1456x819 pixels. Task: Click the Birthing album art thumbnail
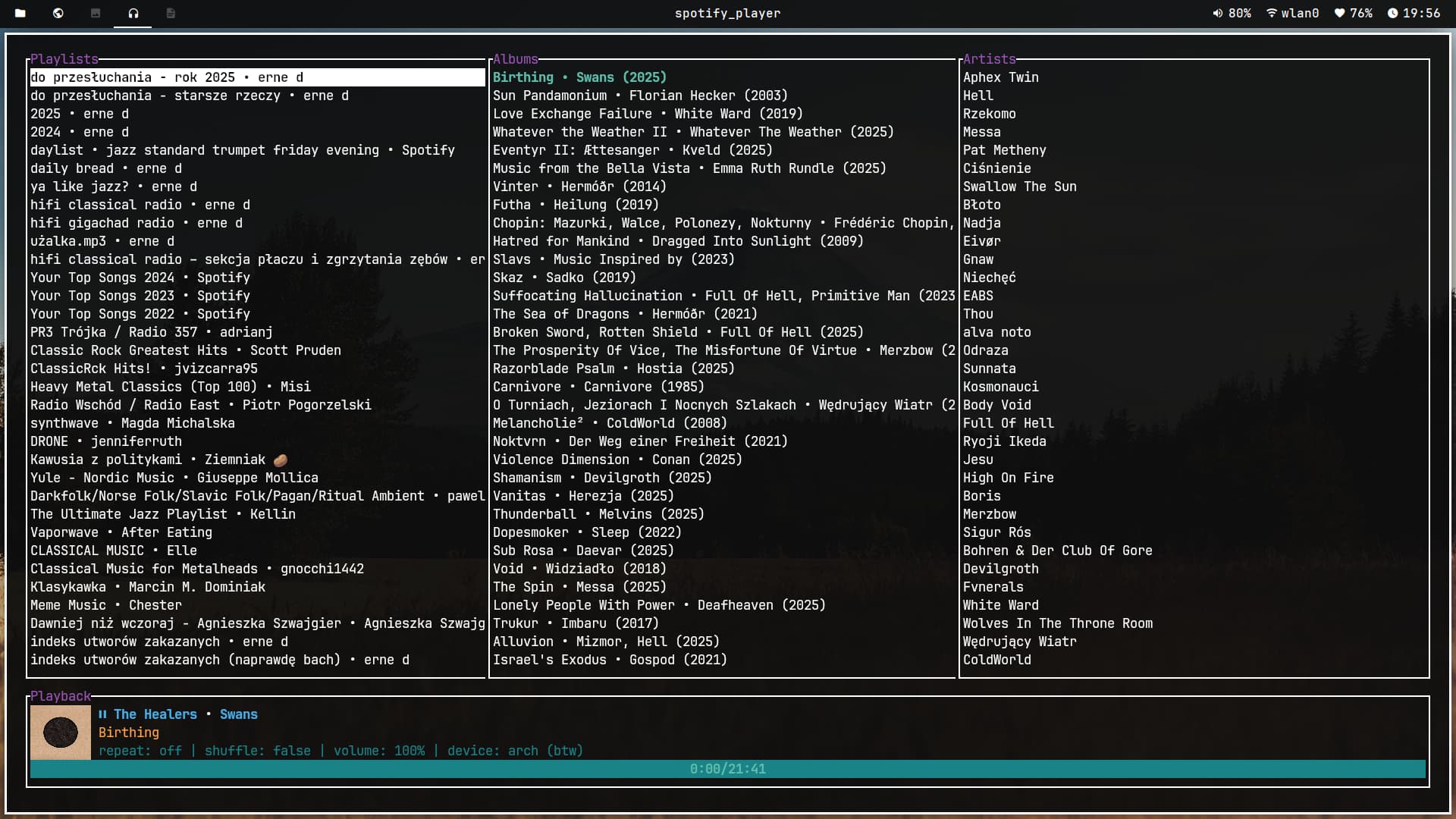click(x=61, y=733)
